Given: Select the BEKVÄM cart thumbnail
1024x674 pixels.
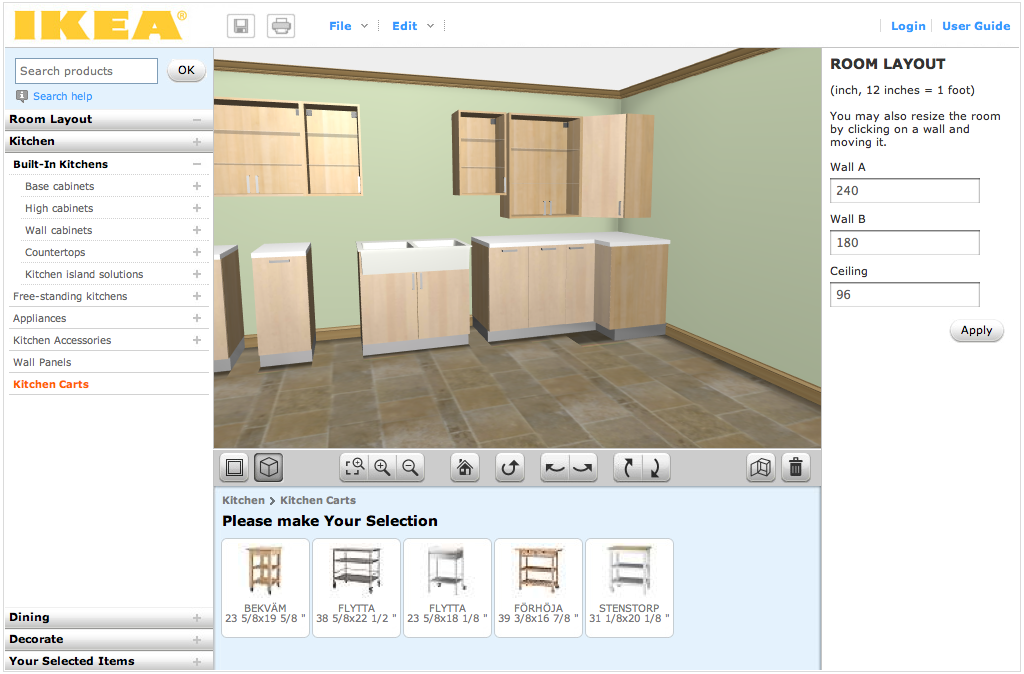Looking at the screenshot, I should [x=265, y=588].
